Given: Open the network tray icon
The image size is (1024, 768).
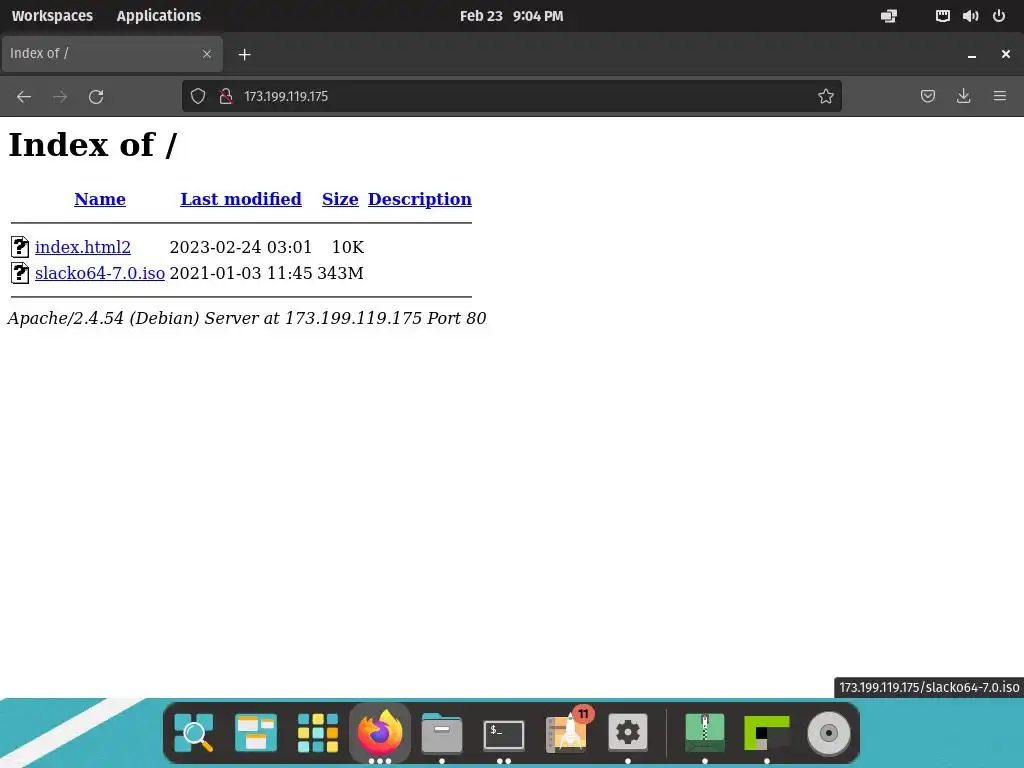Looking at the screenshot, I should point(942,16).
